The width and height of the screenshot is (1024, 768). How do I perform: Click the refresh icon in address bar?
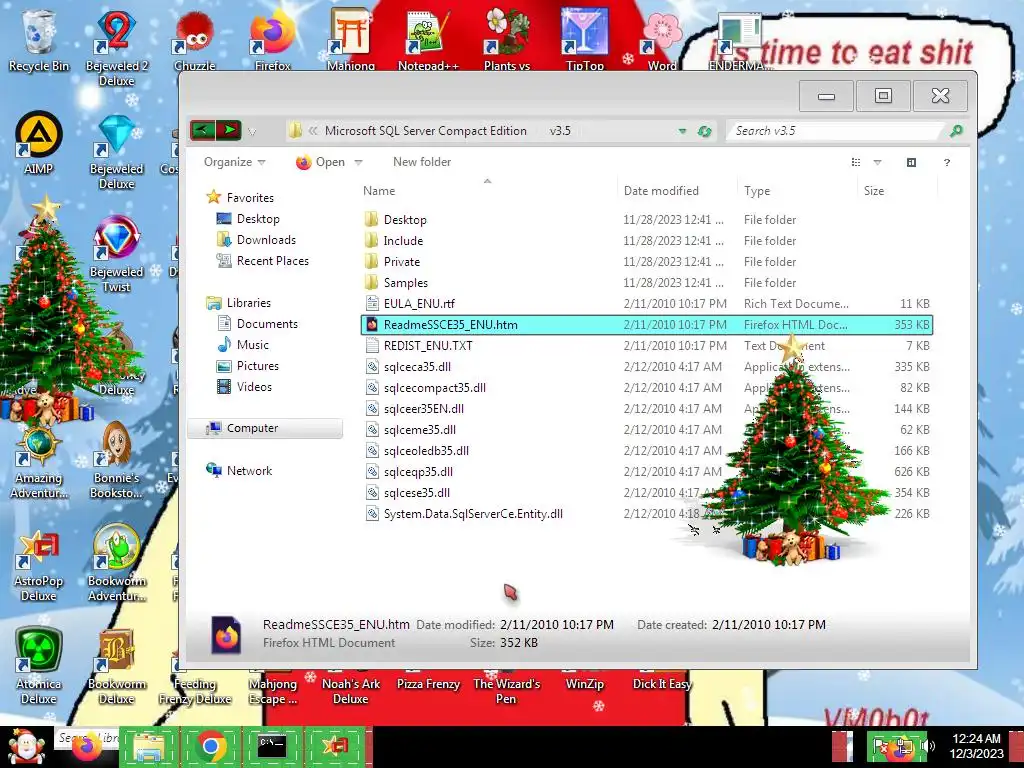[x=704, y=131]
